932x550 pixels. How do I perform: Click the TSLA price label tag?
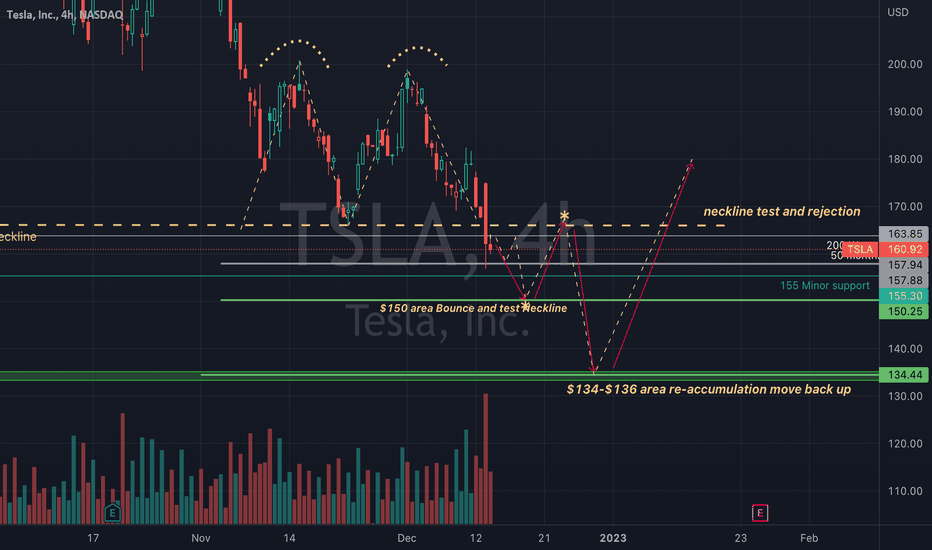(859, 249)
